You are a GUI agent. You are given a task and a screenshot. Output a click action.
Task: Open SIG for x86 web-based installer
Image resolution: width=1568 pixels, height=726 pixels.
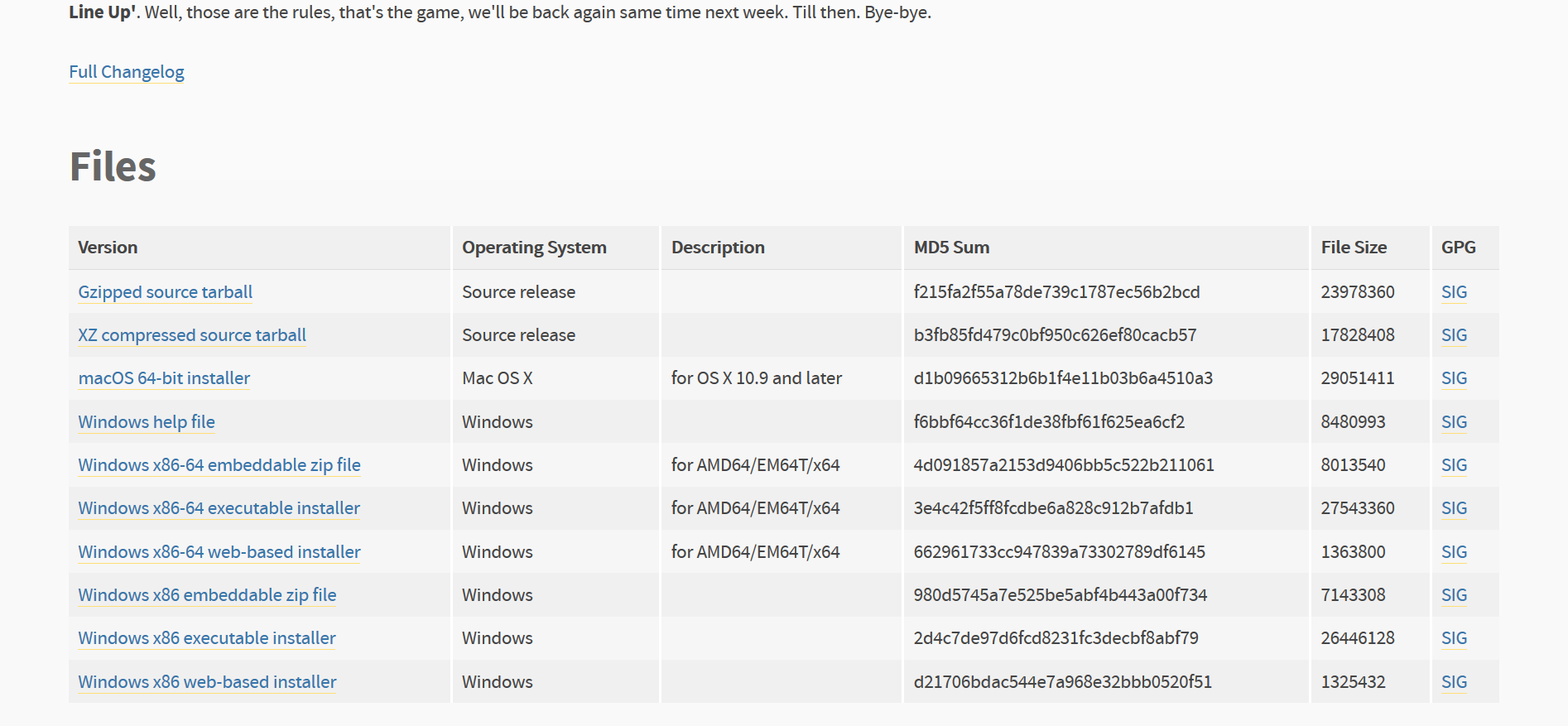1454,682
